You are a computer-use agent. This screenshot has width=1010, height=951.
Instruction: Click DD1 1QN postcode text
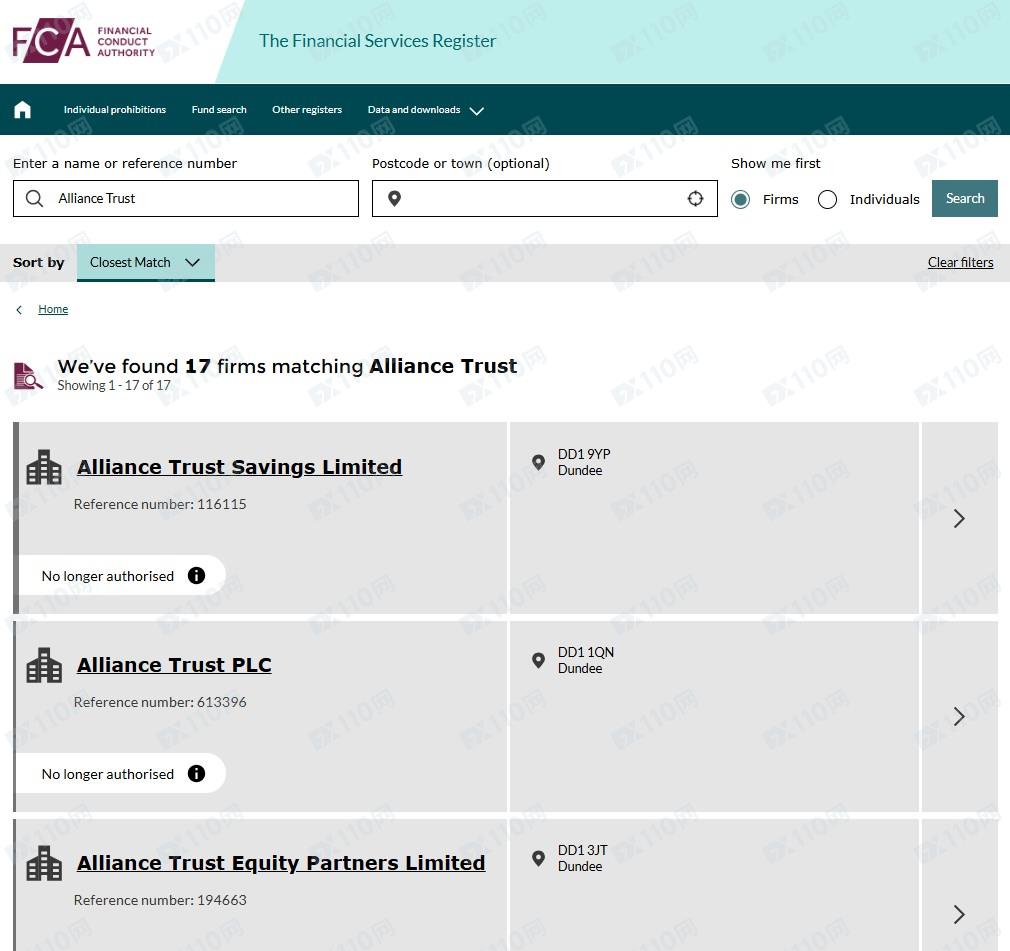(x=586, y=652)
